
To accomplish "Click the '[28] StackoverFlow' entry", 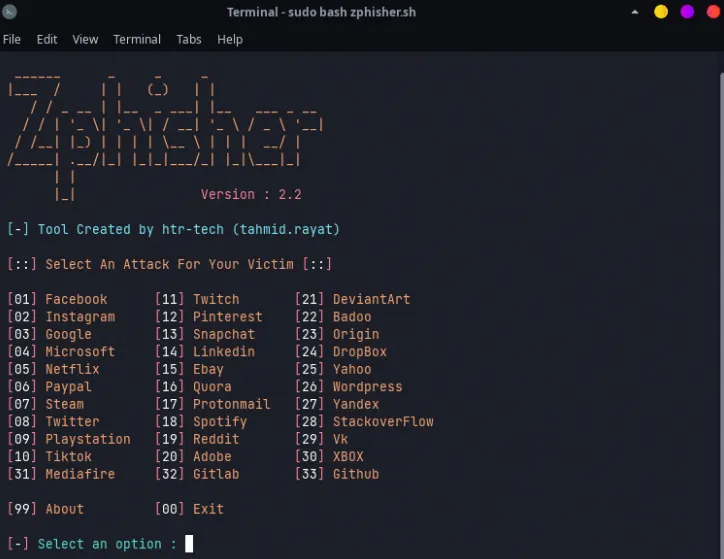I will (364, 421).
